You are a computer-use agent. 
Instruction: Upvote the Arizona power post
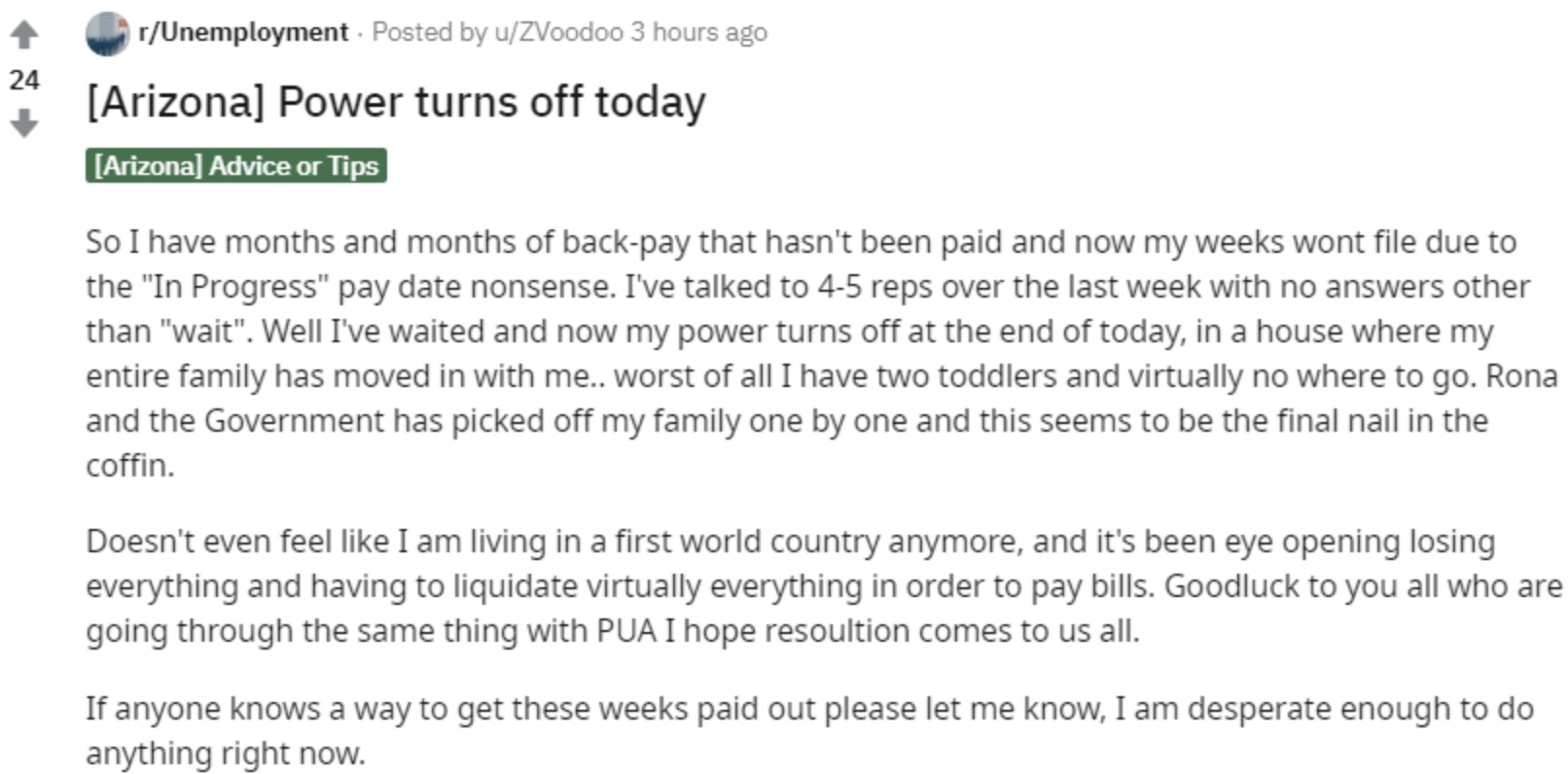[24, 35]
